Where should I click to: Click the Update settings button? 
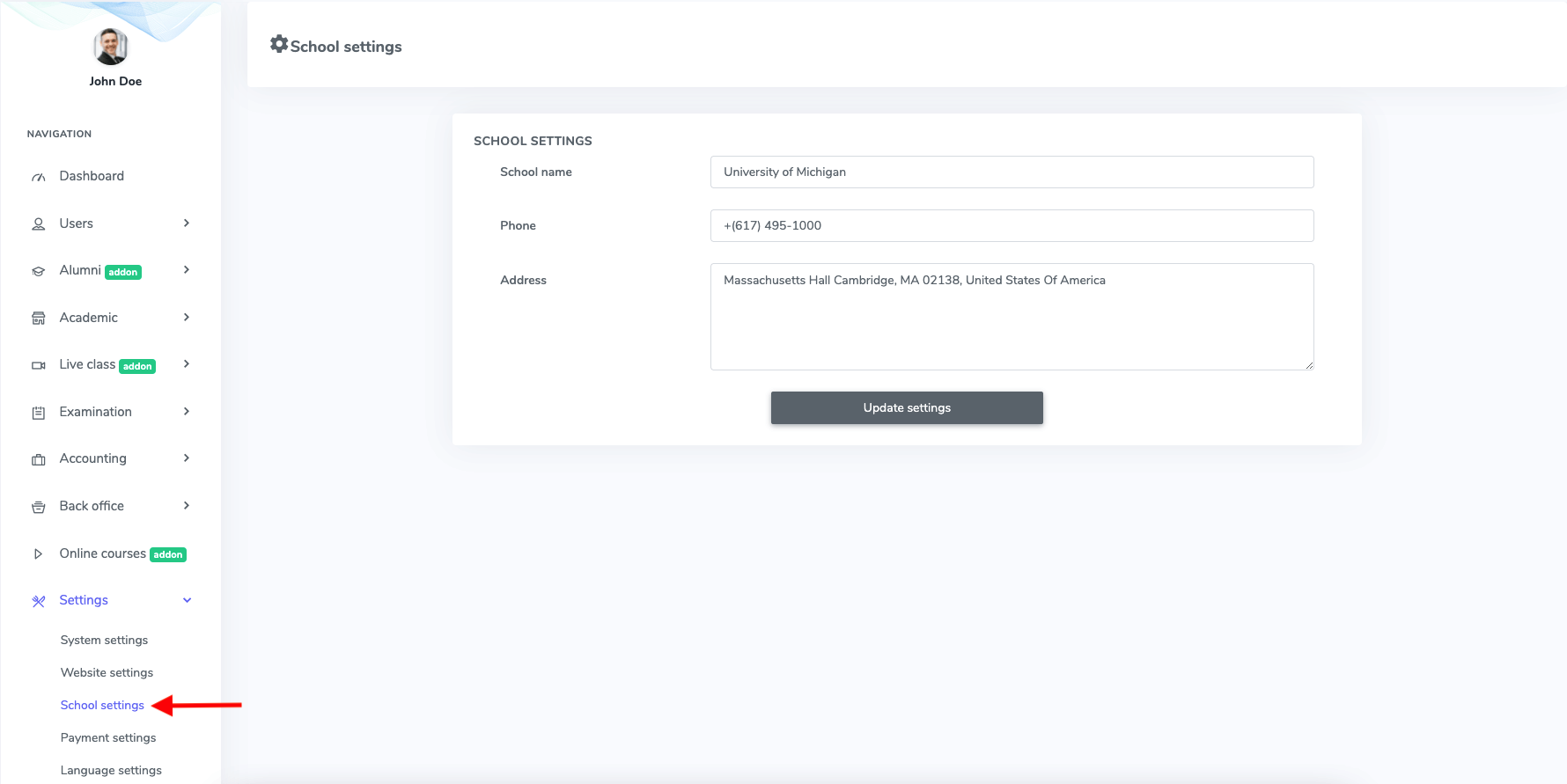(907, 408)
